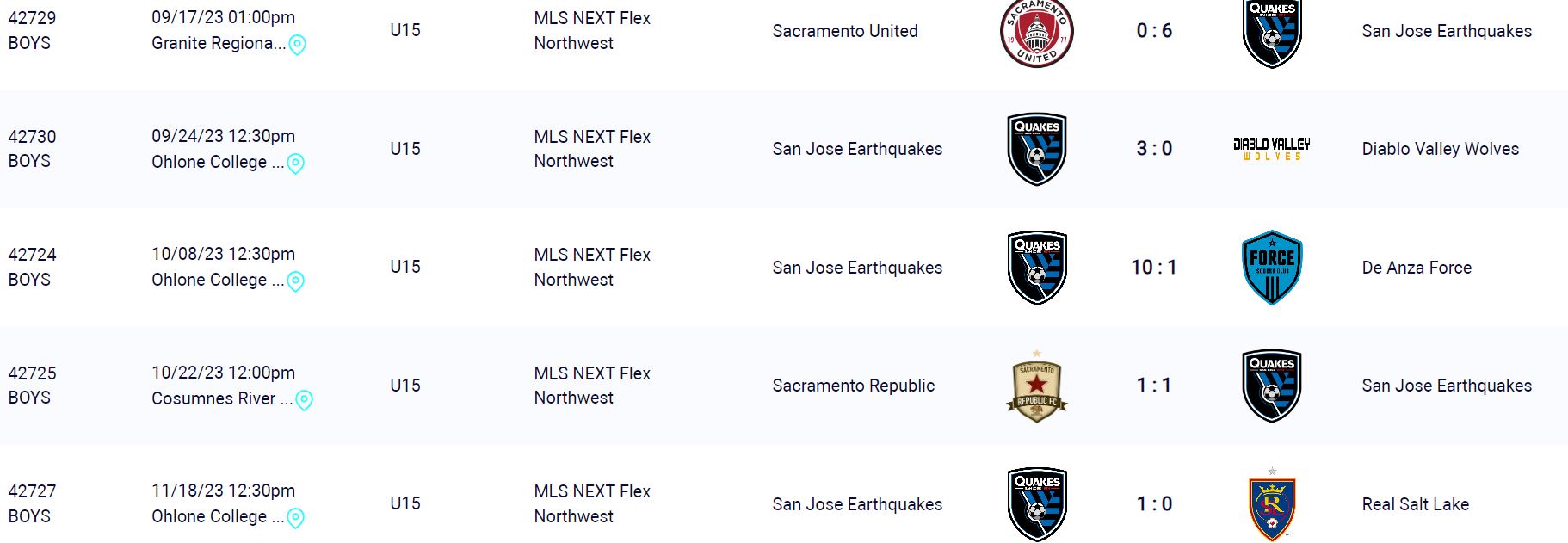Click Quakes logo in the 10:1 match row

[1036, 268]
